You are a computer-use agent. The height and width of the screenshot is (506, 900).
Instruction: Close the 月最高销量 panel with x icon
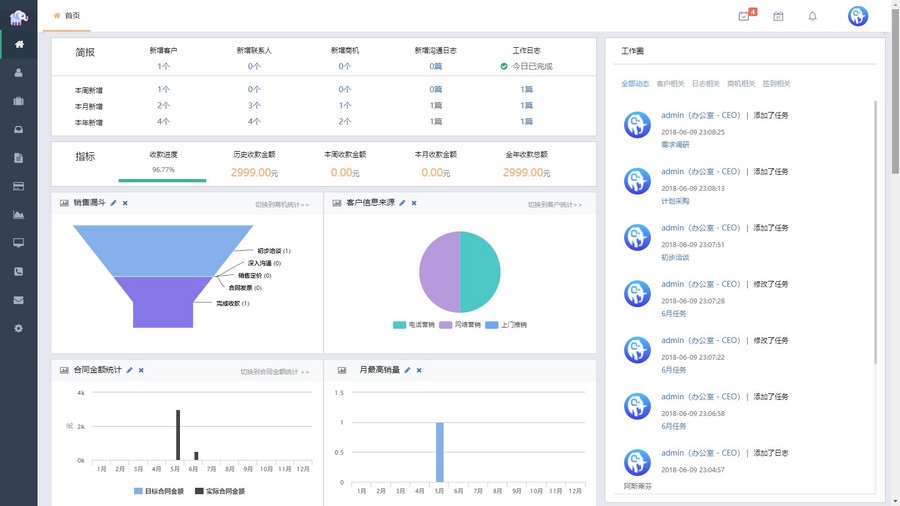419,371
